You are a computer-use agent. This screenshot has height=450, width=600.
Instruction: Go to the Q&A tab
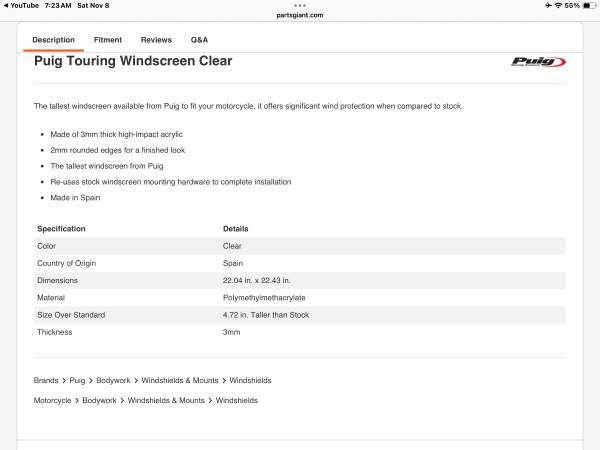click(199, 40)
